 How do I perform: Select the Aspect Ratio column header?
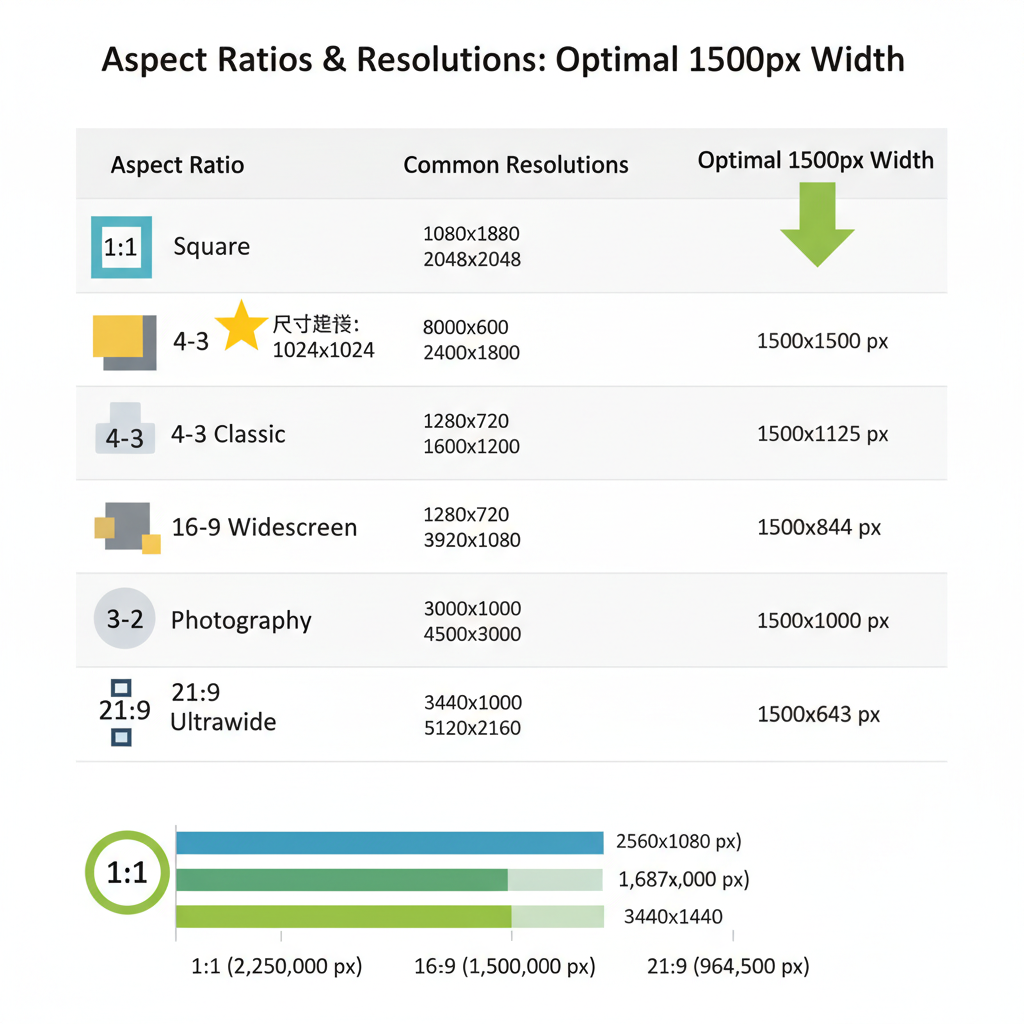(177, 165)
